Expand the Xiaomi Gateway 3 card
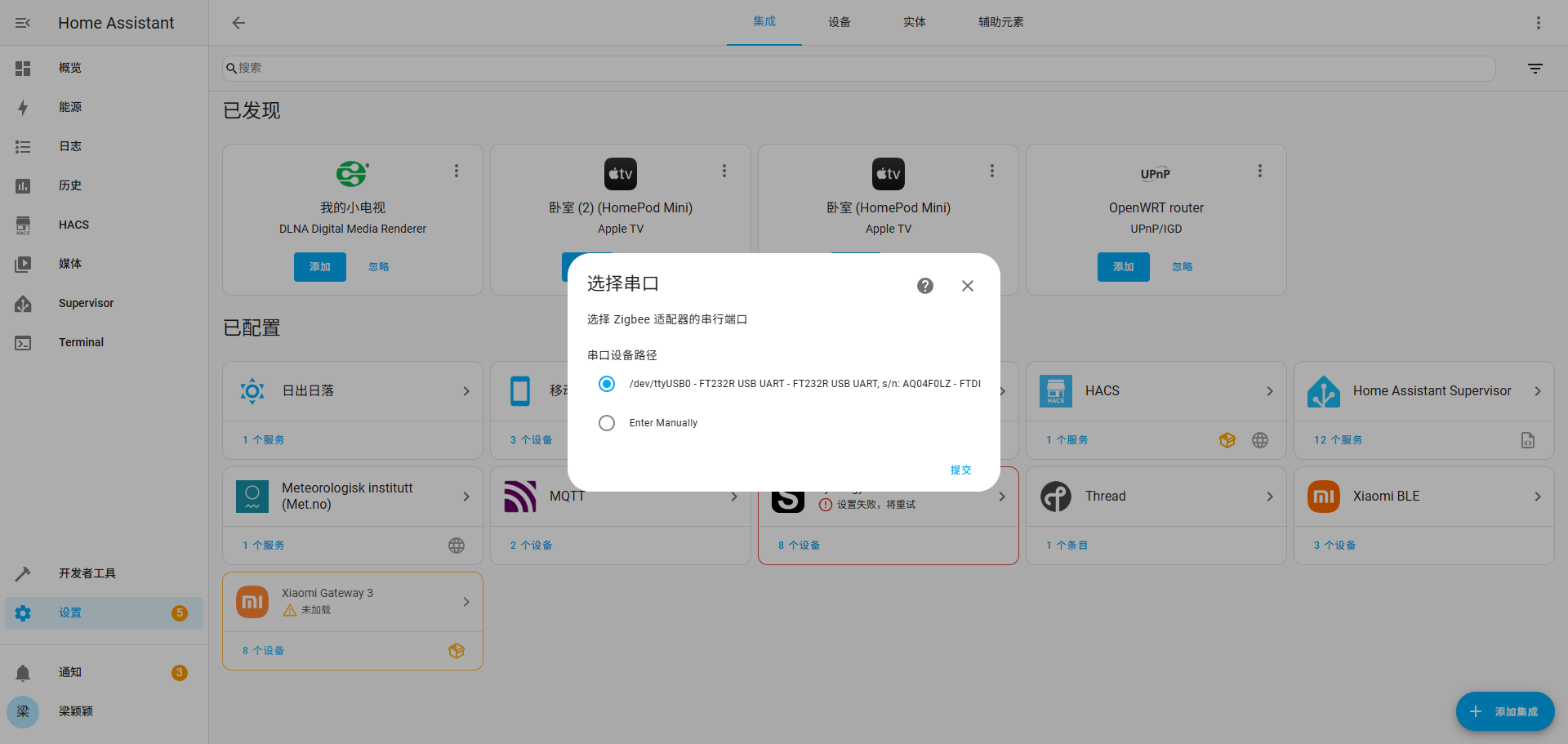Screen dimensions: 1568x744 tap(465, 602)
